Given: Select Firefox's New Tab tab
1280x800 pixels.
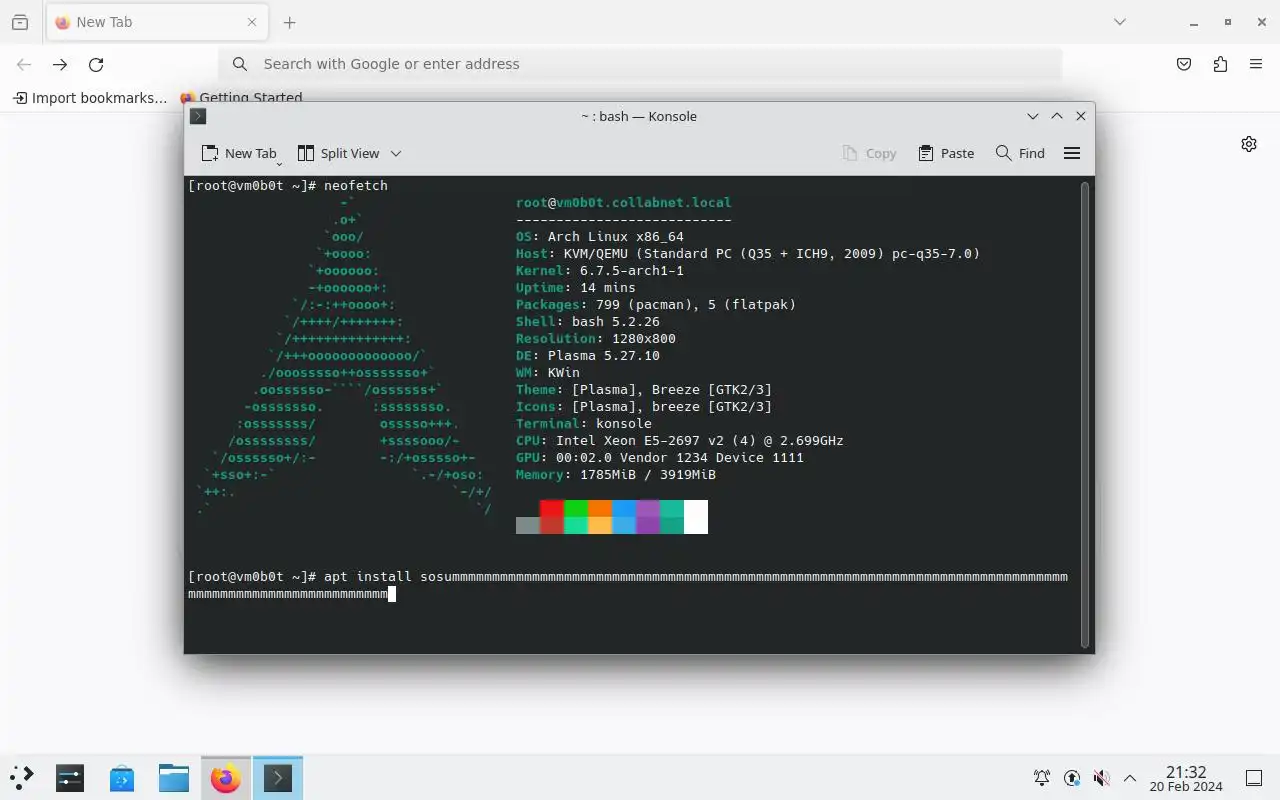Looking at the screenshot, I should [155, 22].
